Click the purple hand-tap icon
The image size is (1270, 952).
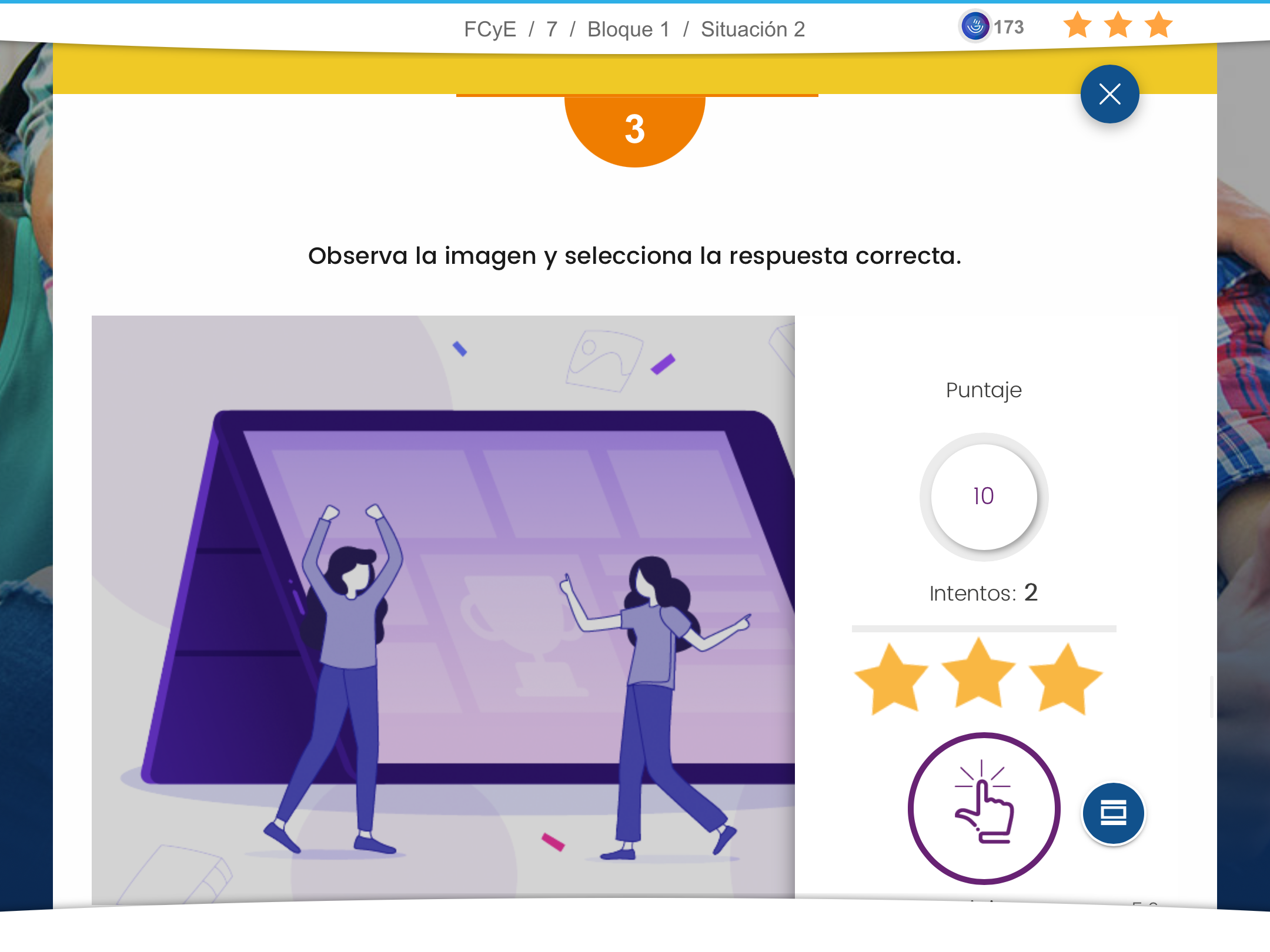(984, 808)
